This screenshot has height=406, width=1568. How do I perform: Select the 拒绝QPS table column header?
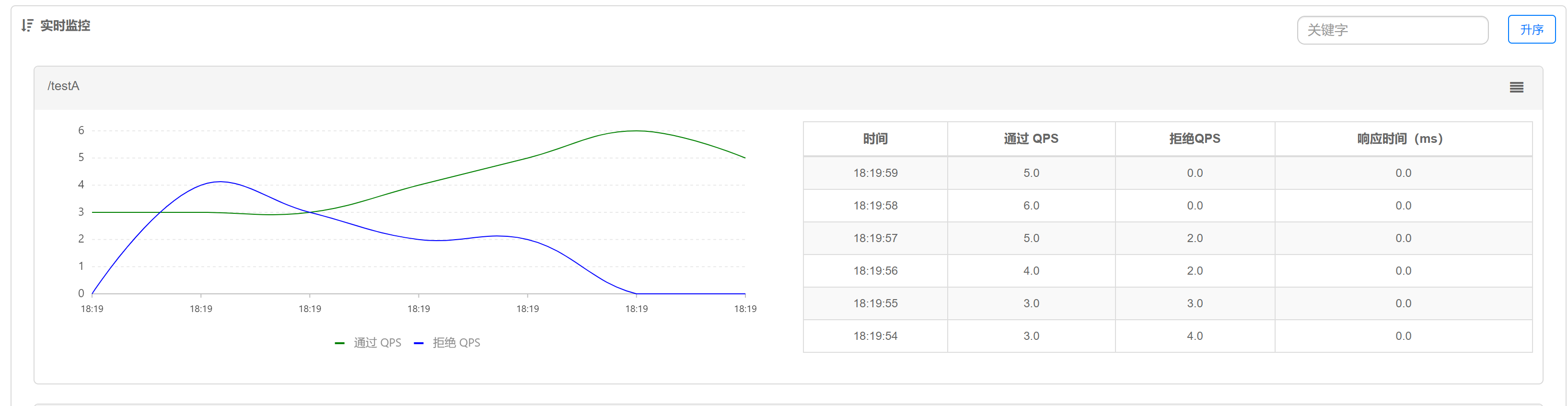click(x=1194, y=139)
